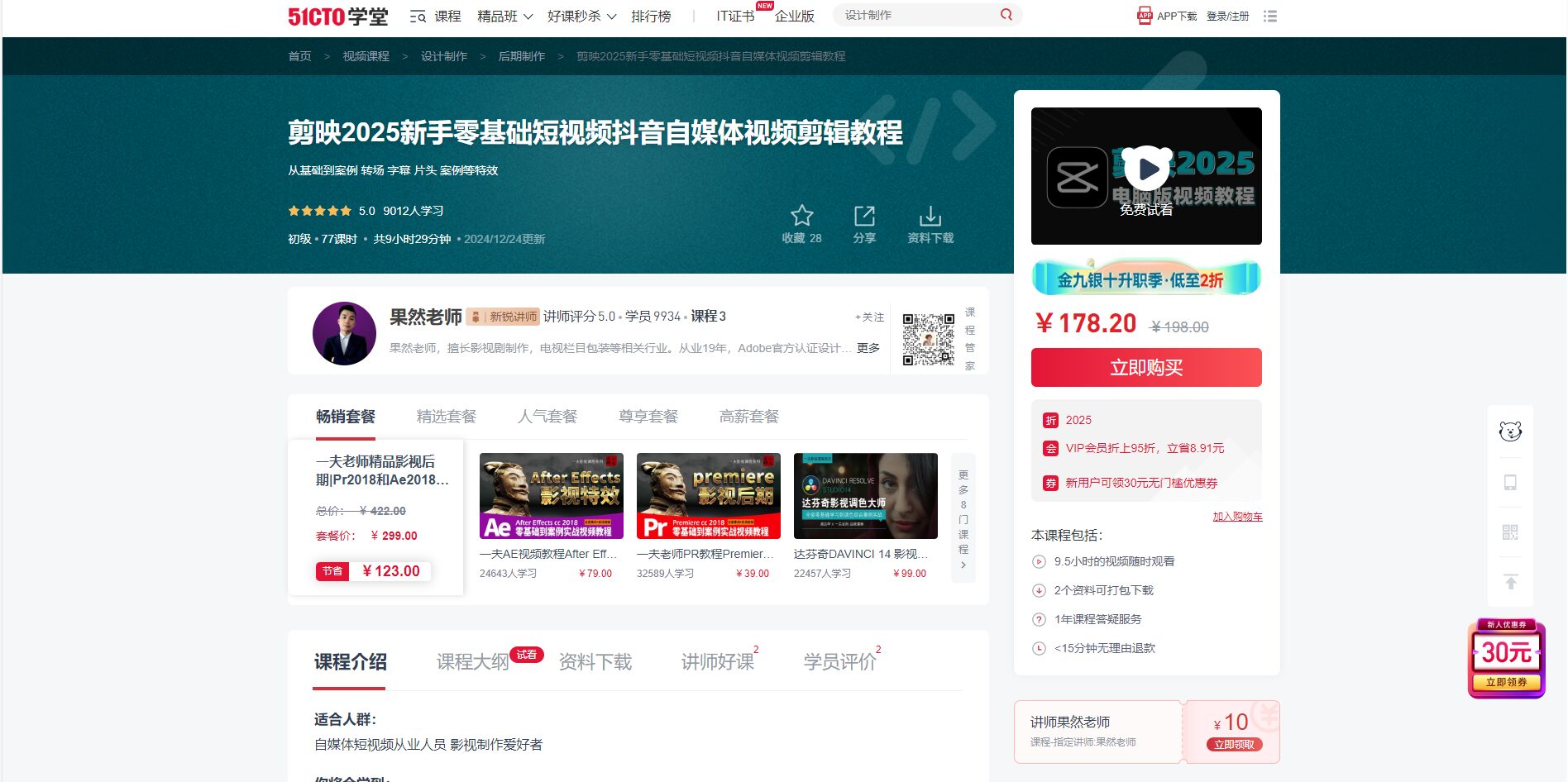Viewport: 1568px width, 782px height.
Task: Click the bundle title 一夫老师精品影视后期
Action: click(382, 470)
